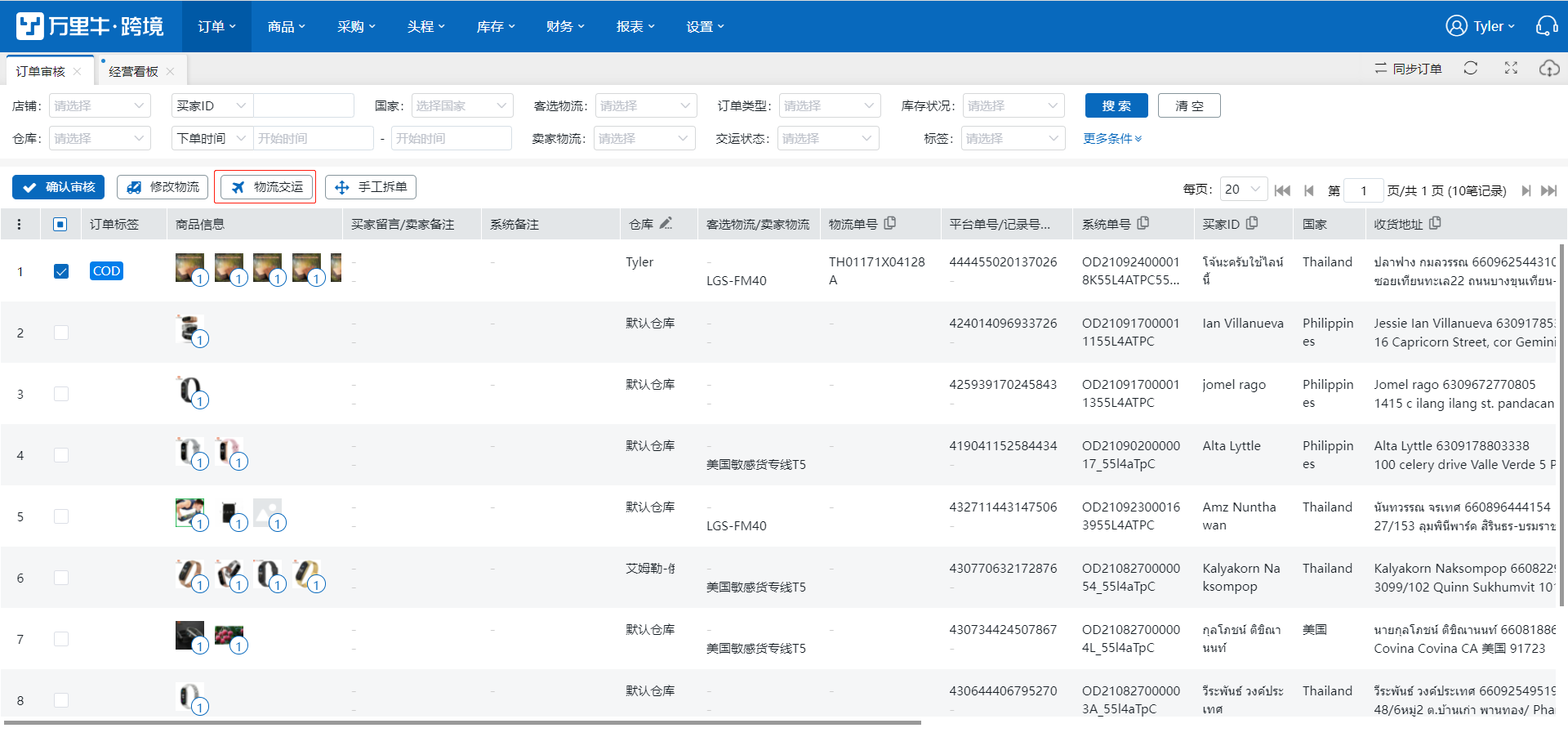This screenshot has height=737, width=1568.
Task: Open the 买家ID search type dropdown
Action: click(x=212, y=105)
